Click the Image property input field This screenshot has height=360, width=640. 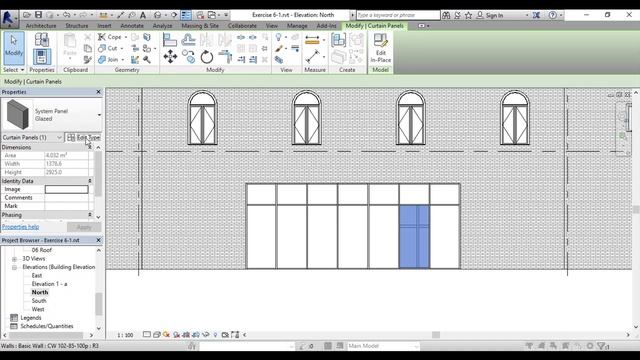(67, 189)
